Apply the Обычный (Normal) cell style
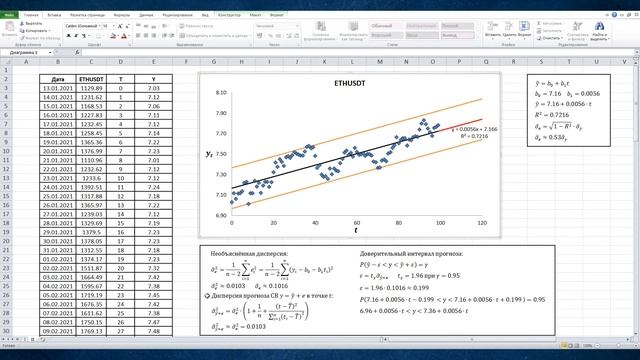 click(x=387, y=26)
